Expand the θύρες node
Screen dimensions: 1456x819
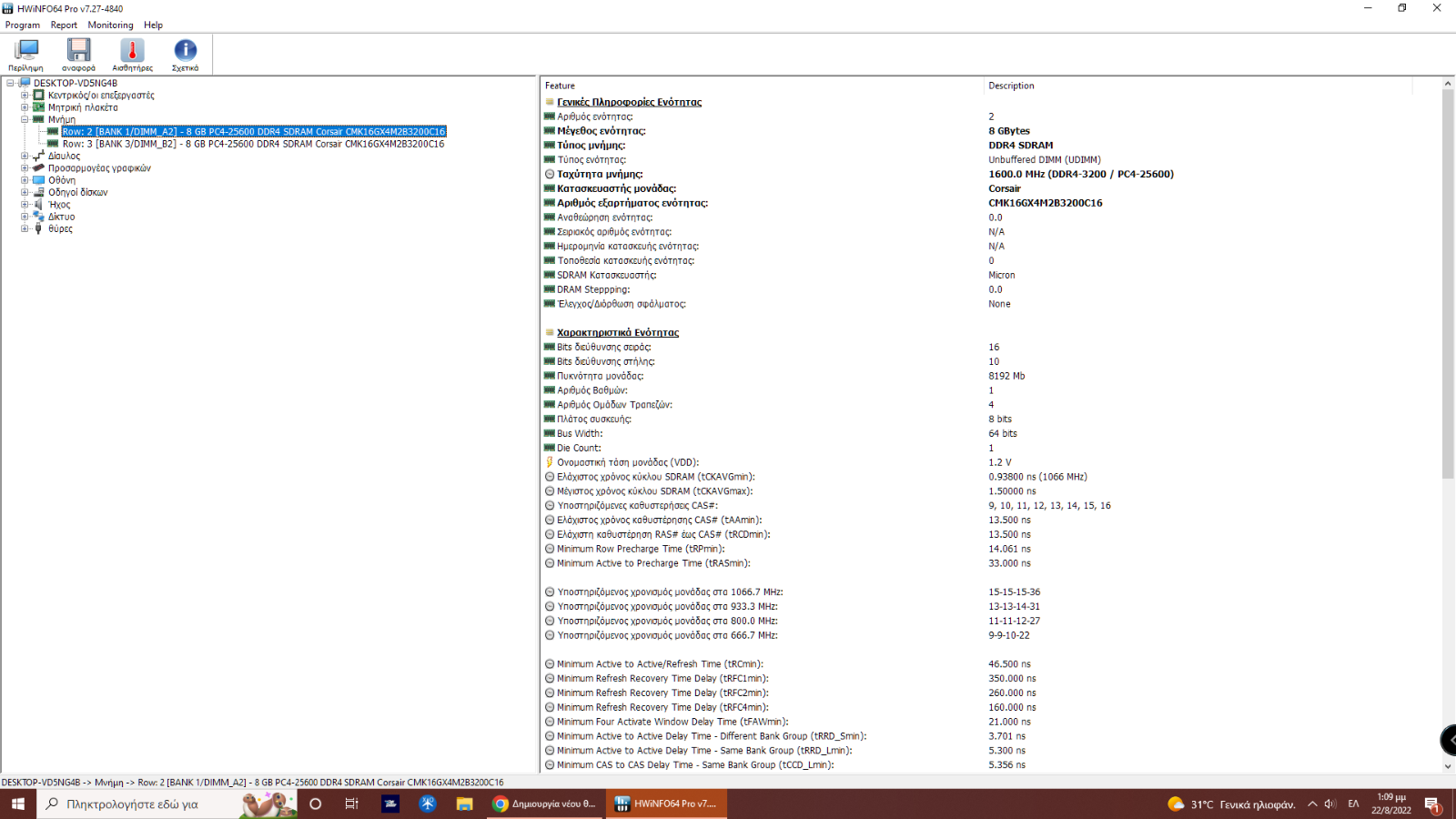tap(25, 228)
